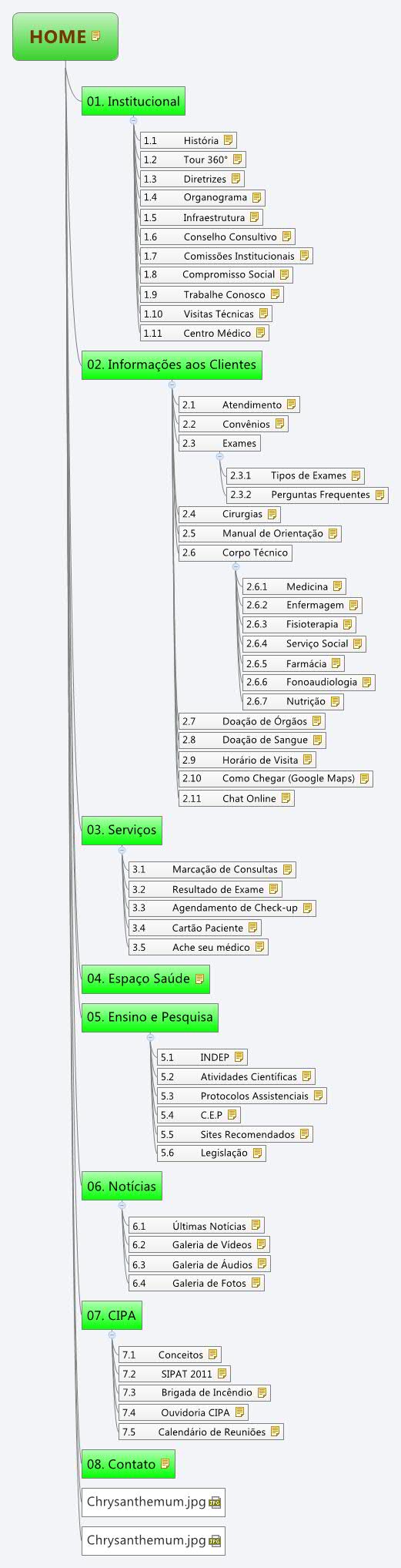Open the note icon on HOME node
Viewport: 401px width, 1568px height.
click(96, 35)
